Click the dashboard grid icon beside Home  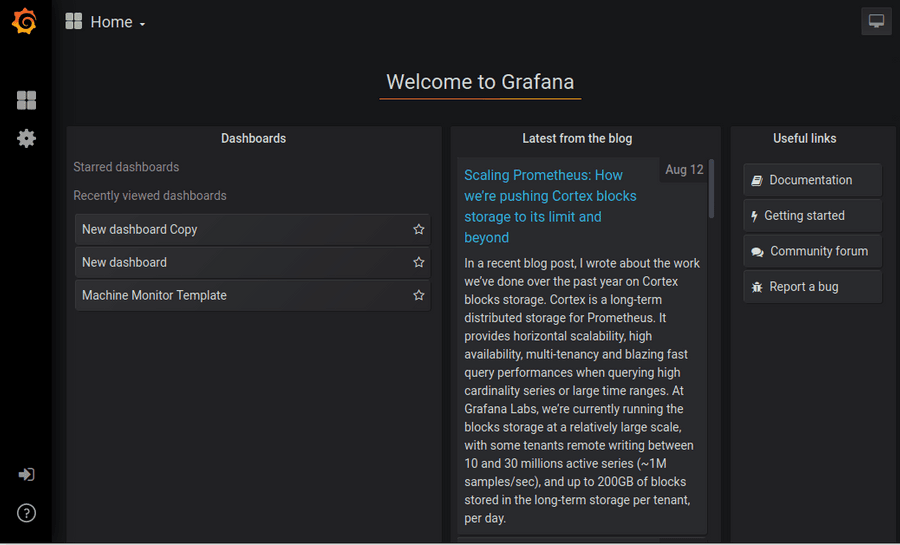click(x=73, y=21)
